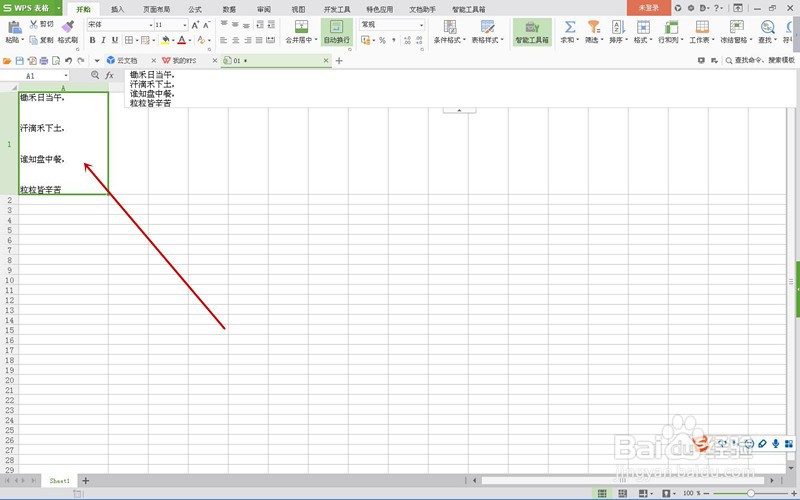800x500 pixels.
Task: Toggle underline formatting
Action: point(115,40)
